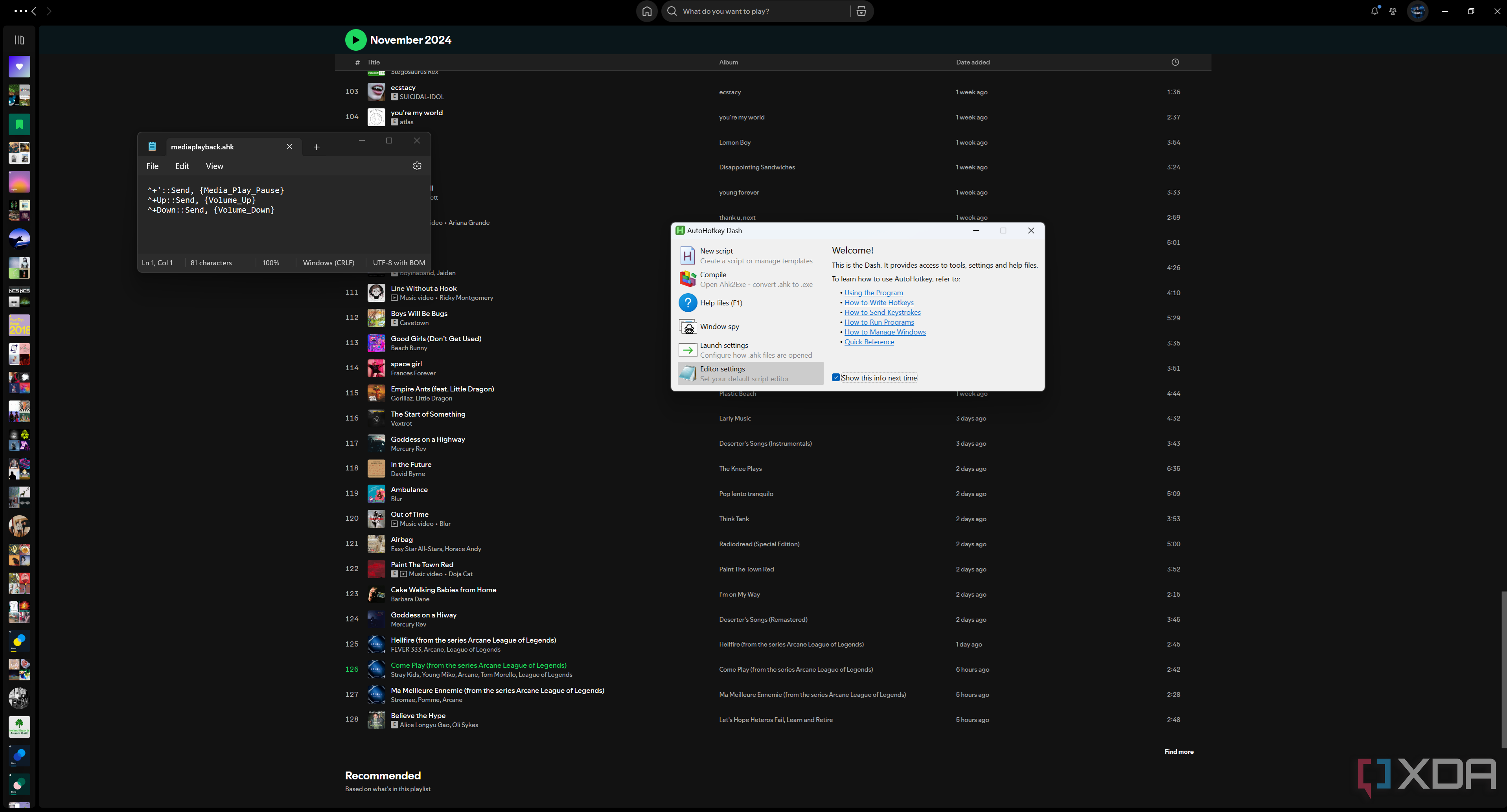
Task: Click the encoding dropdown showing UTF-8 with BOM
Action: point(398,262)
